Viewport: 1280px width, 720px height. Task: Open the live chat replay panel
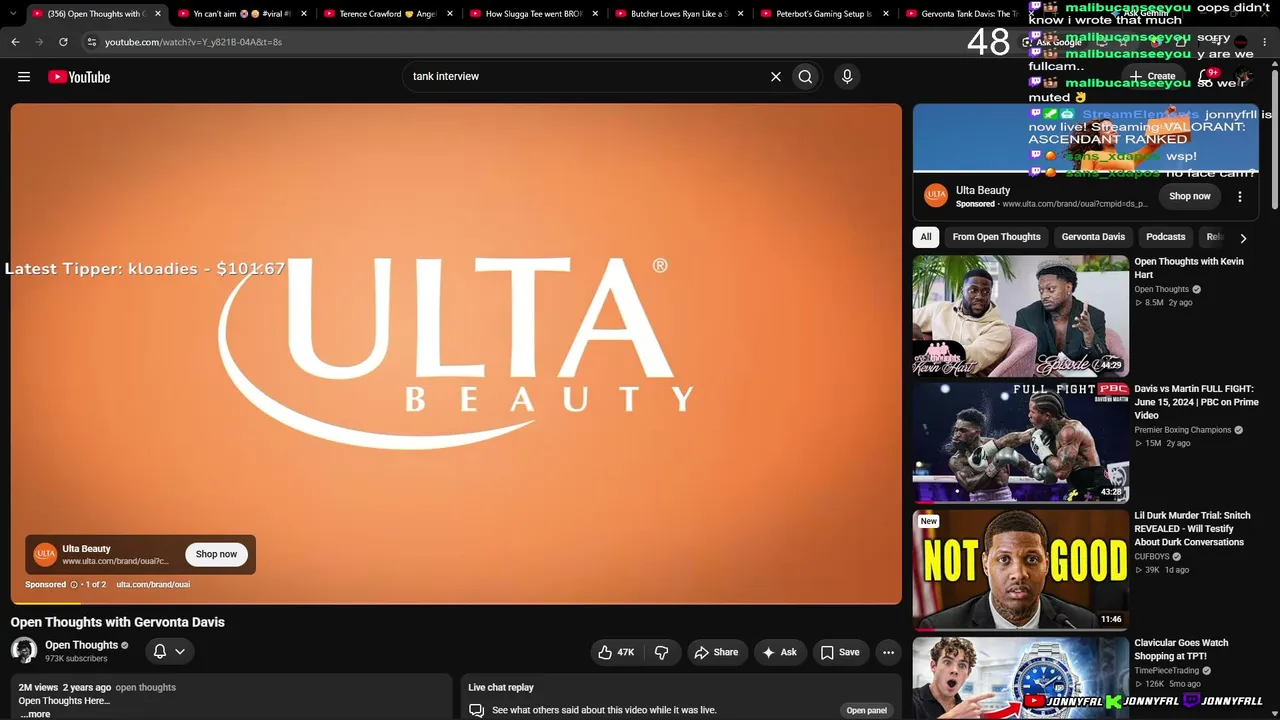tap(867, 710)
